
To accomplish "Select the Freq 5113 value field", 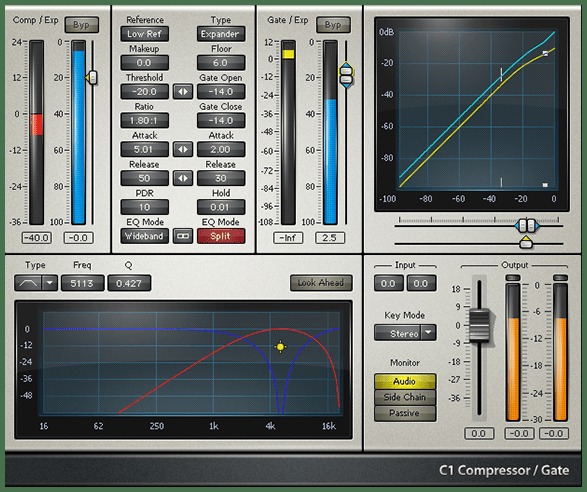I will click(82, 283).
